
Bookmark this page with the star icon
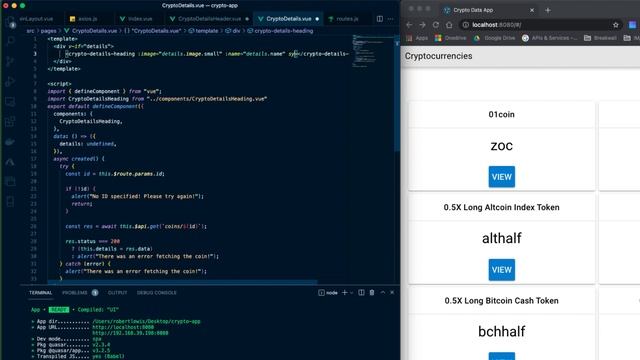pyautogui.click(x=616, y=25)
